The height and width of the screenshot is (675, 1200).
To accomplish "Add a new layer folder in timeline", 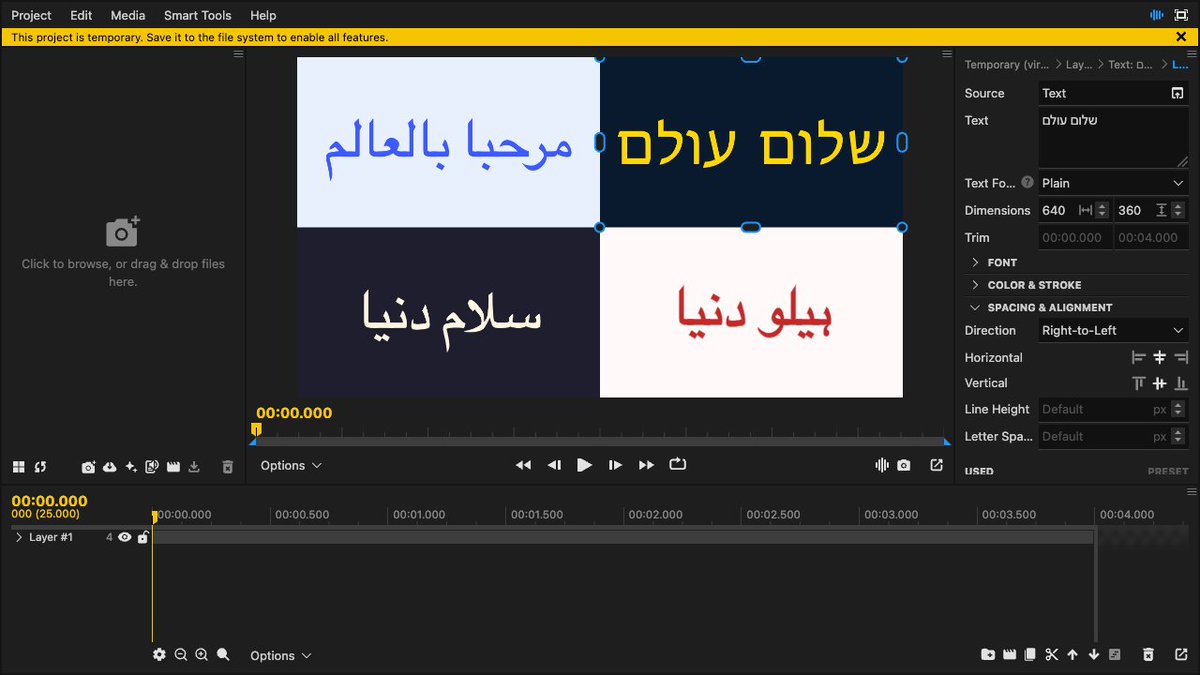I will (x=988, y=655).
